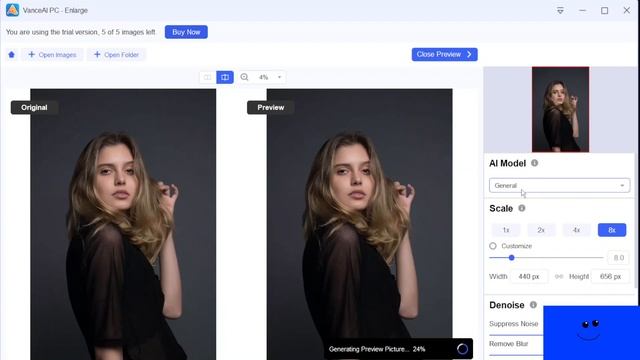
Task: Click the loading spinner icon
Action: pos(462,349)
